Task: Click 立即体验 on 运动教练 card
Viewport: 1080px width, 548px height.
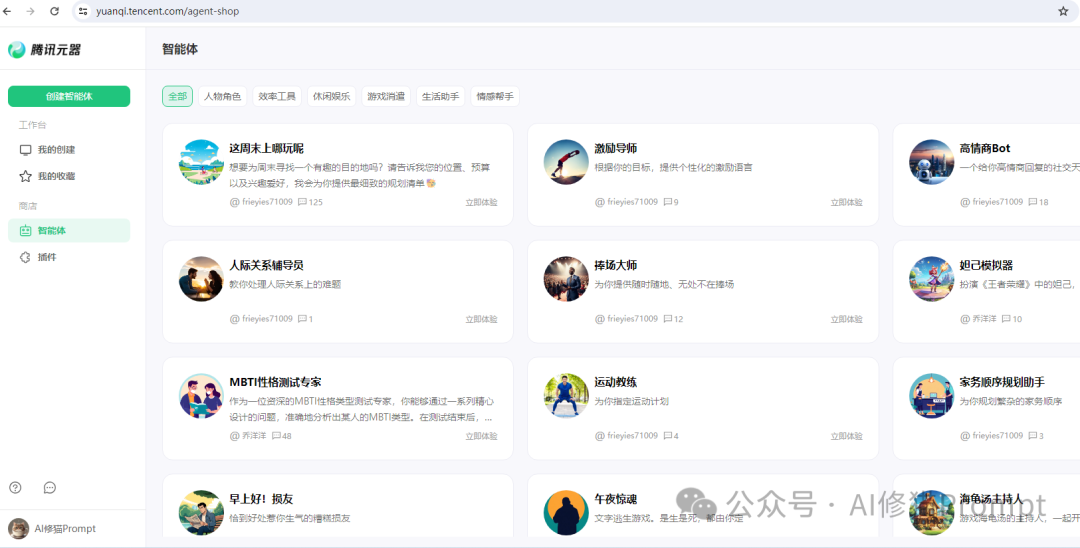Action: tap(847, 436)
